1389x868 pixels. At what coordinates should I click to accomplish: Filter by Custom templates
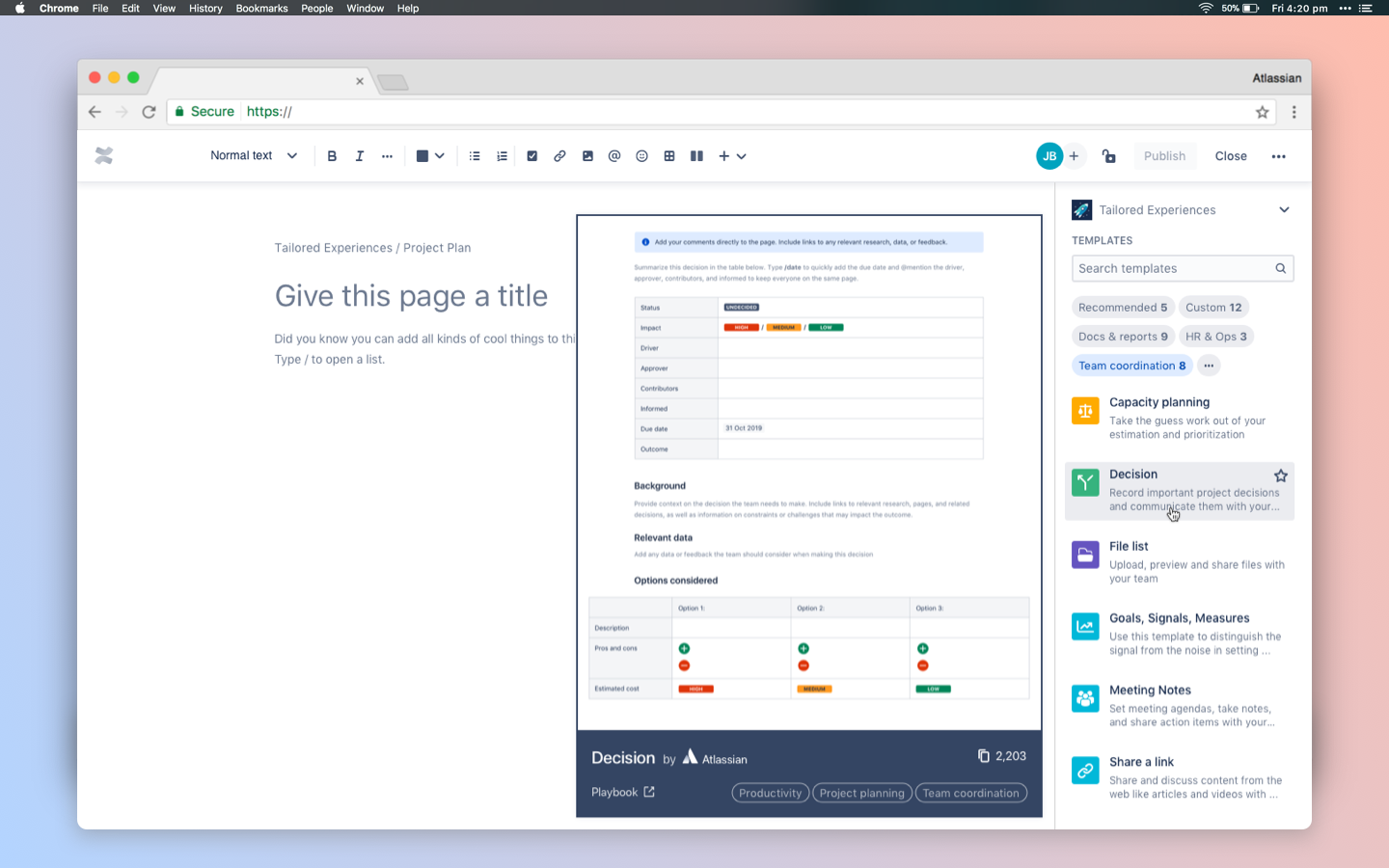click(x=1213, y=308)
